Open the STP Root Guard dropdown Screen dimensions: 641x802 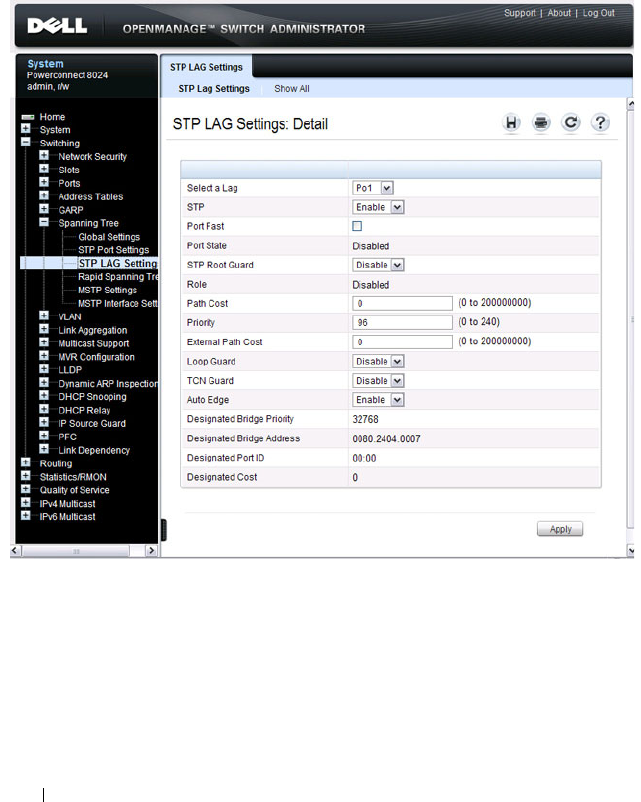[378, 265]
